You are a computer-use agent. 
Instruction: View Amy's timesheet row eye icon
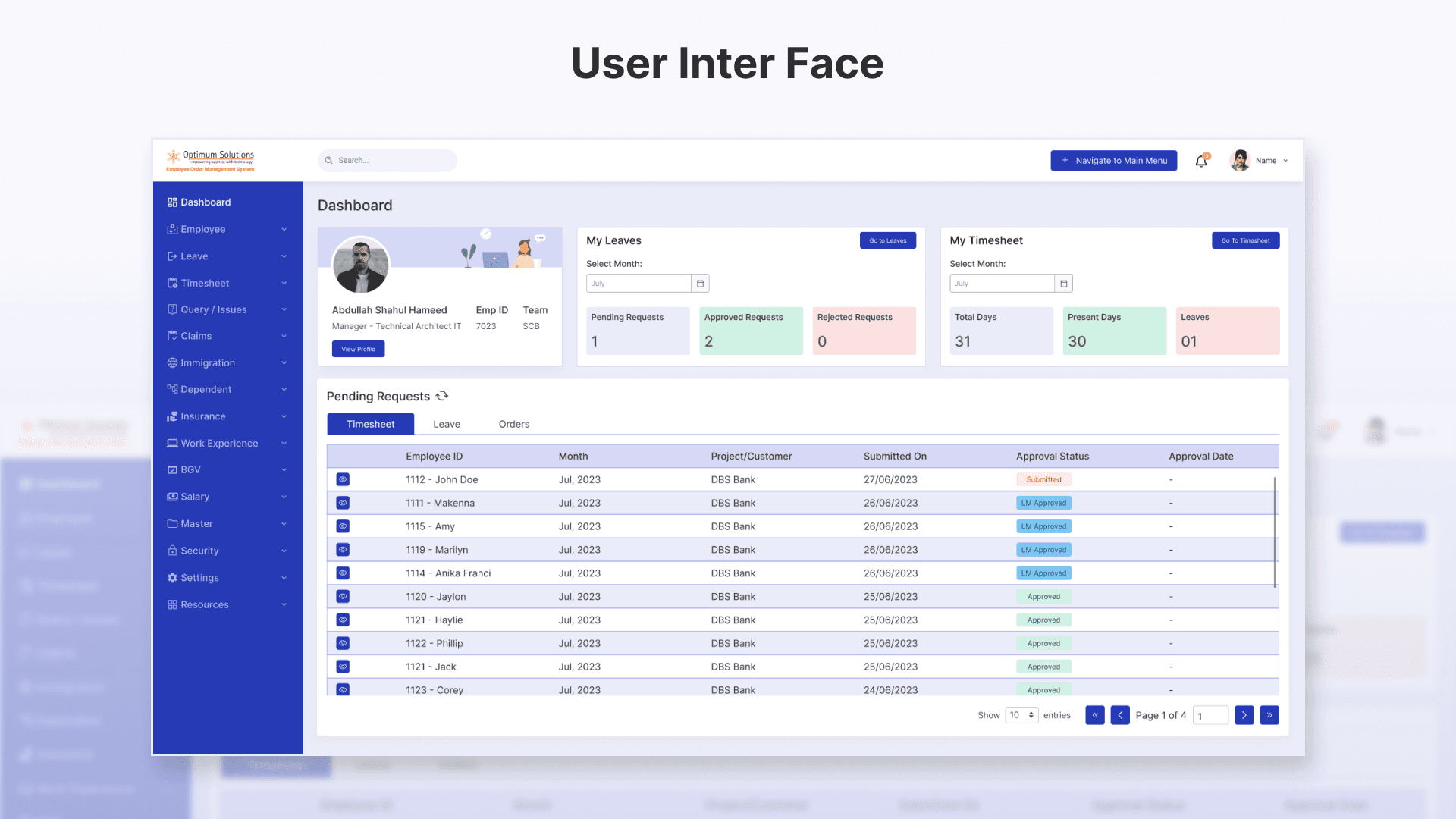tap(343, 526)
